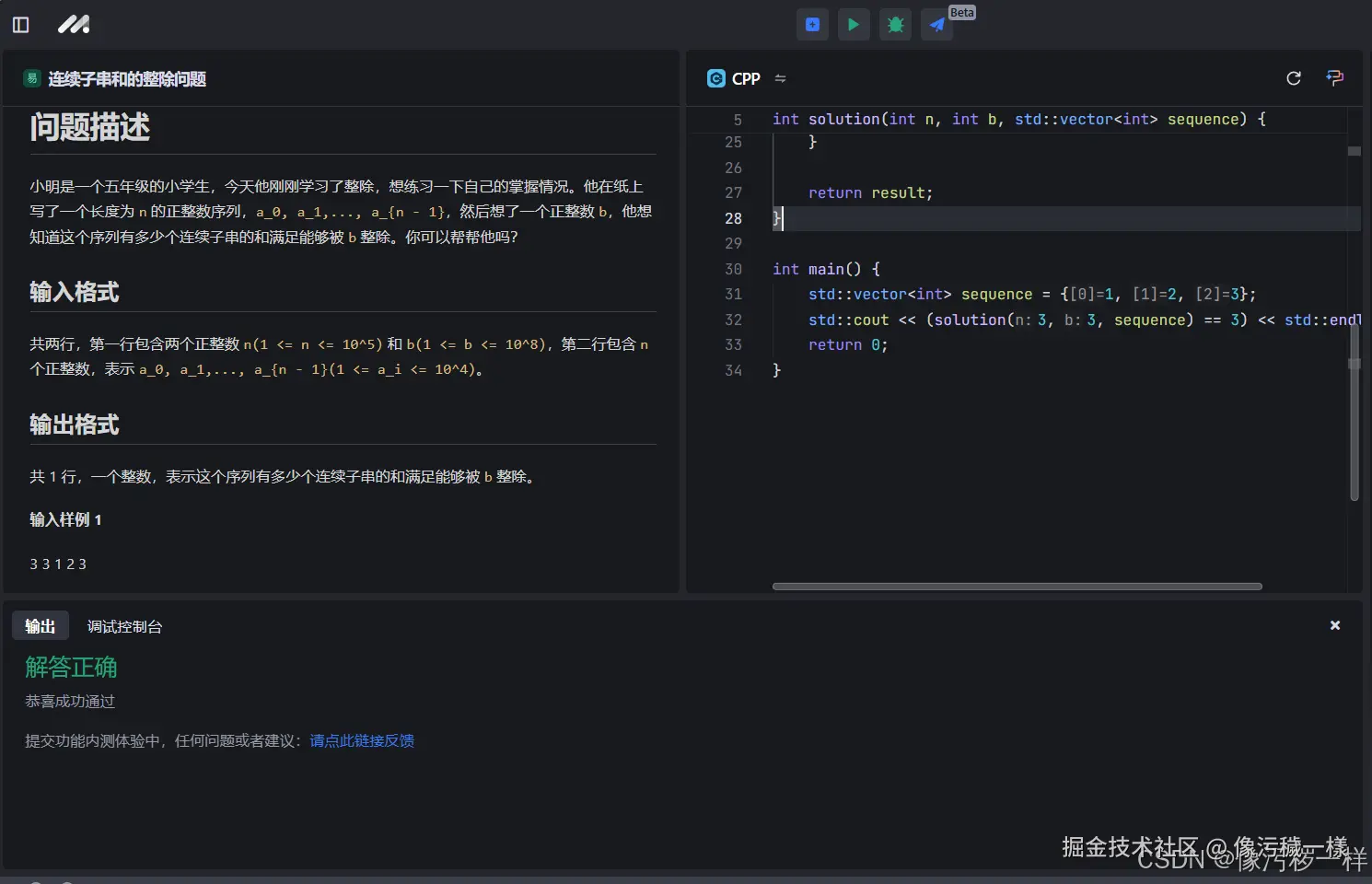Image resolution: width=1372 pixels, height=884 pixels.
Task: Click the 输出格式 heading
Action: [75, 425]
